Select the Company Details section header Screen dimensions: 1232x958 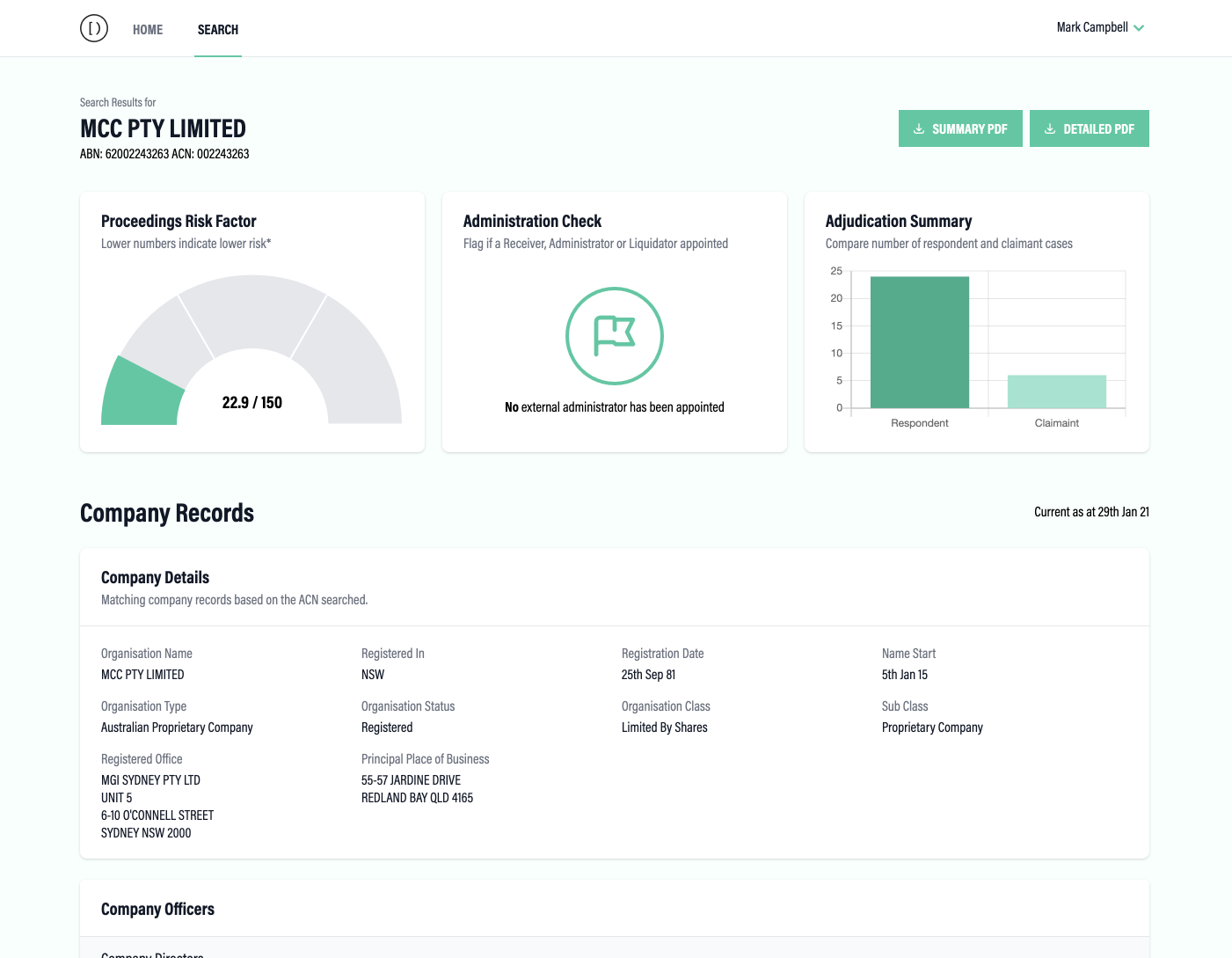(155, 577)
